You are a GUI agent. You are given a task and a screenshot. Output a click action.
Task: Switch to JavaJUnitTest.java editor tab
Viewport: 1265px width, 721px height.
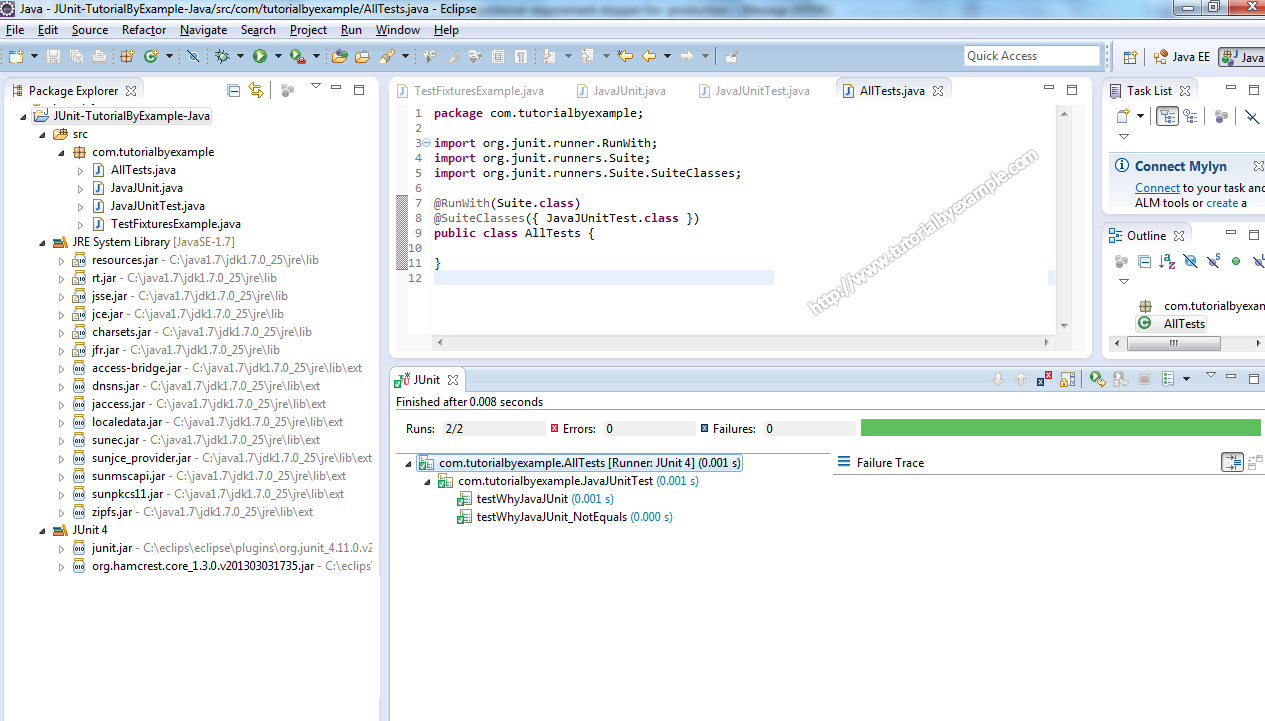755,91
